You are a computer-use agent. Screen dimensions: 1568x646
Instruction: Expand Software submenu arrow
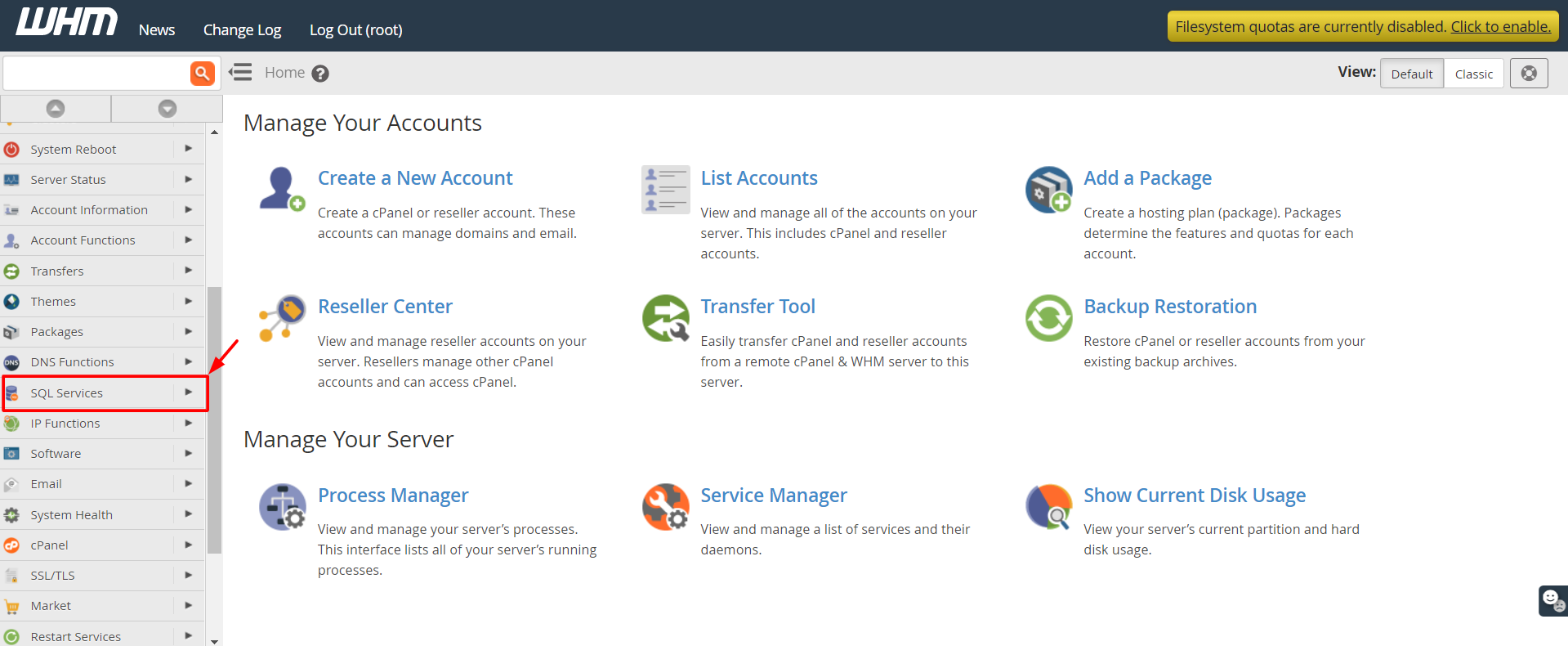point(189,453)
